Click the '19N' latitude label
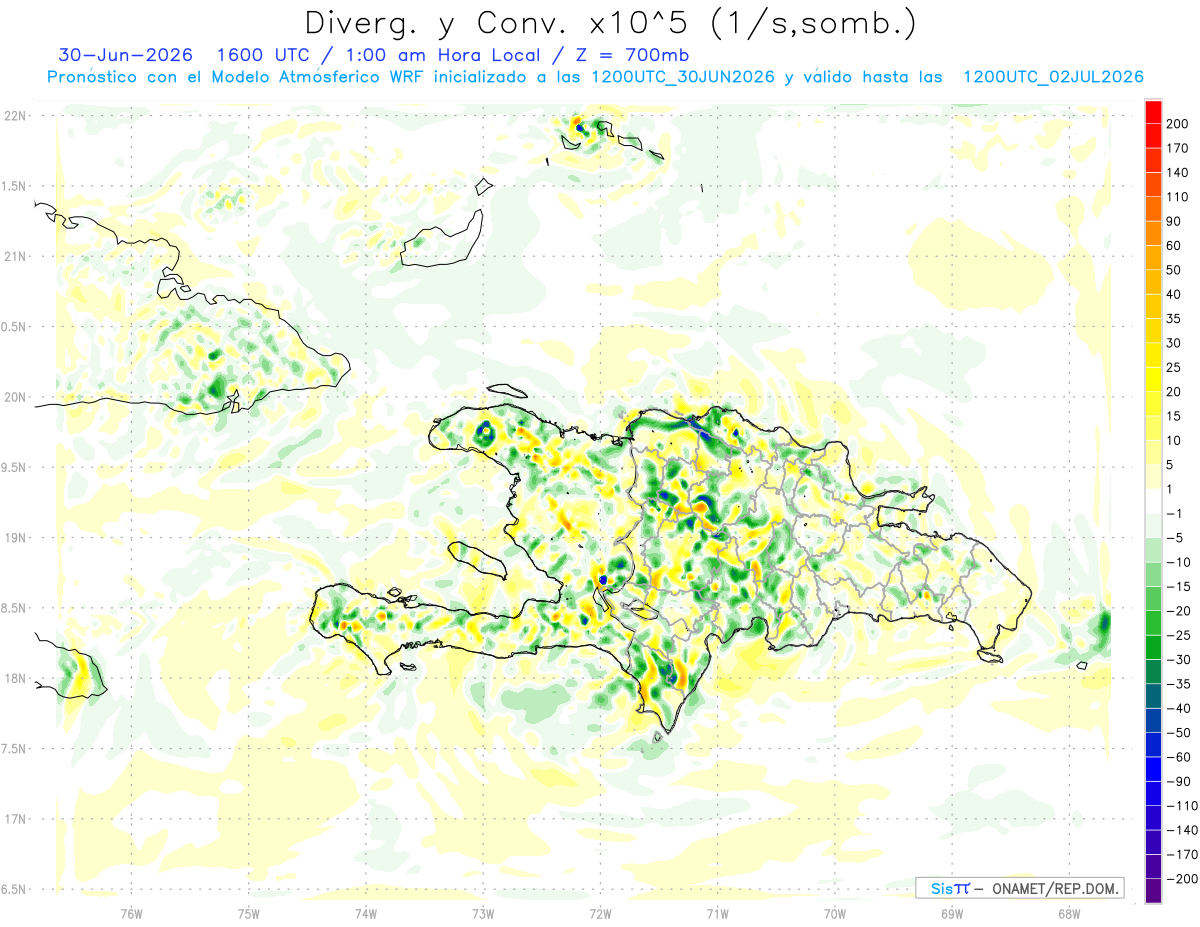Viewport: 1200px width, 927px height. (x=15, y=538)
